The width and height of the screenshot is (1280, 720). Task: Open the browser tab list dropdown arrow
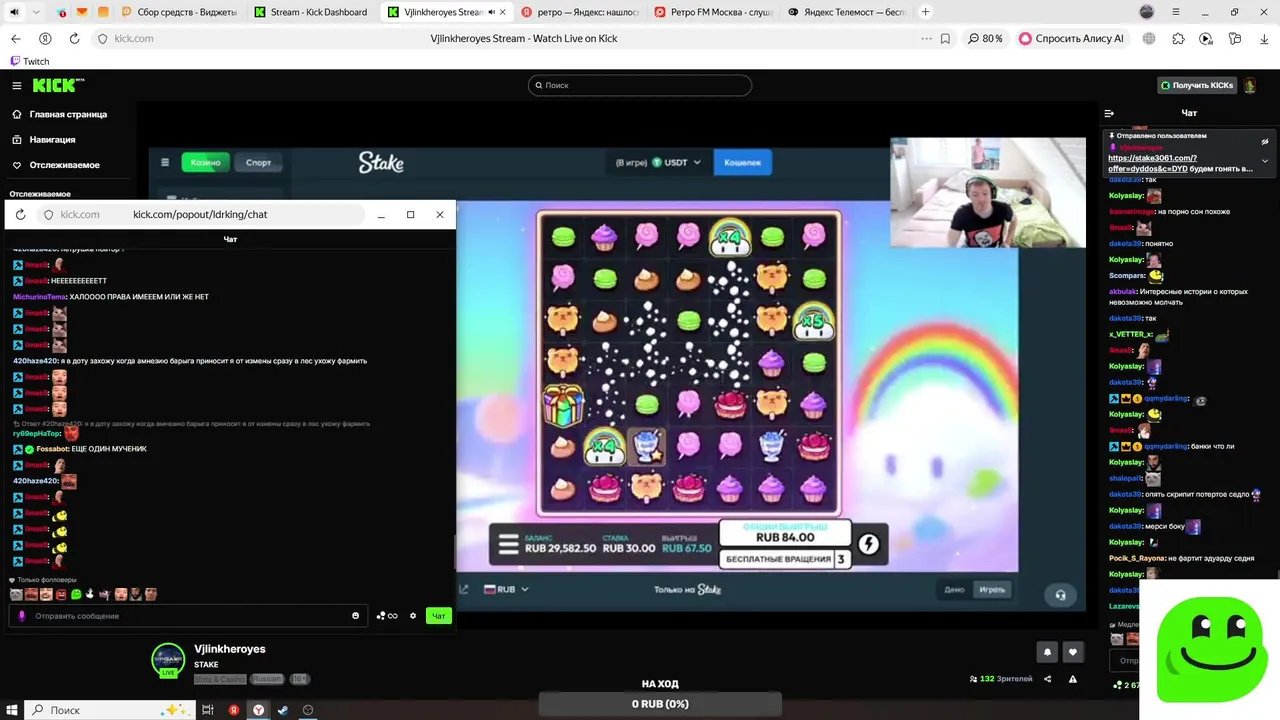[36, 12]
